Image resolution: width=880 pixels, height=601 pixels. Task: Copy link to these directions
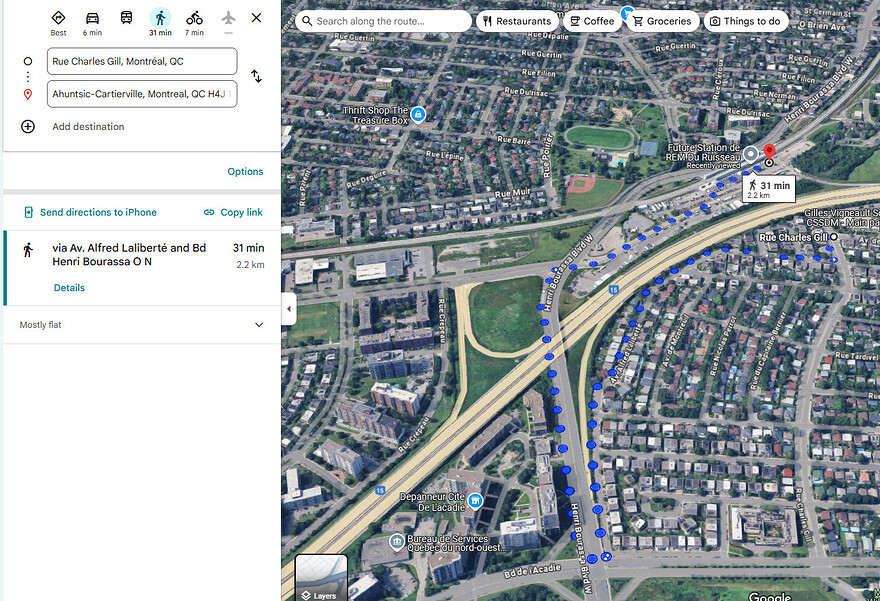pyautogui.click(x=233, y=212)
